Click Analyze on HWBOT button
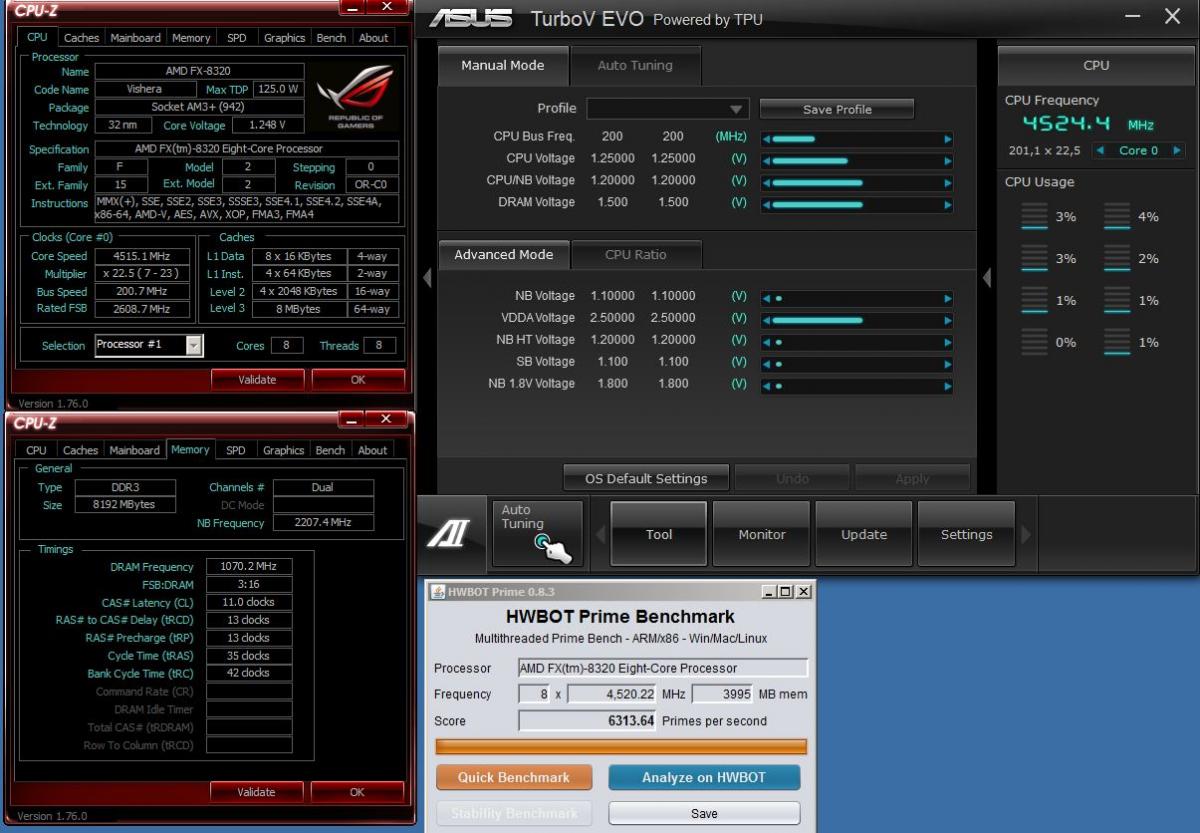Image resolution: width=1200 pixels, height=833 pixels. coord(704,777)
